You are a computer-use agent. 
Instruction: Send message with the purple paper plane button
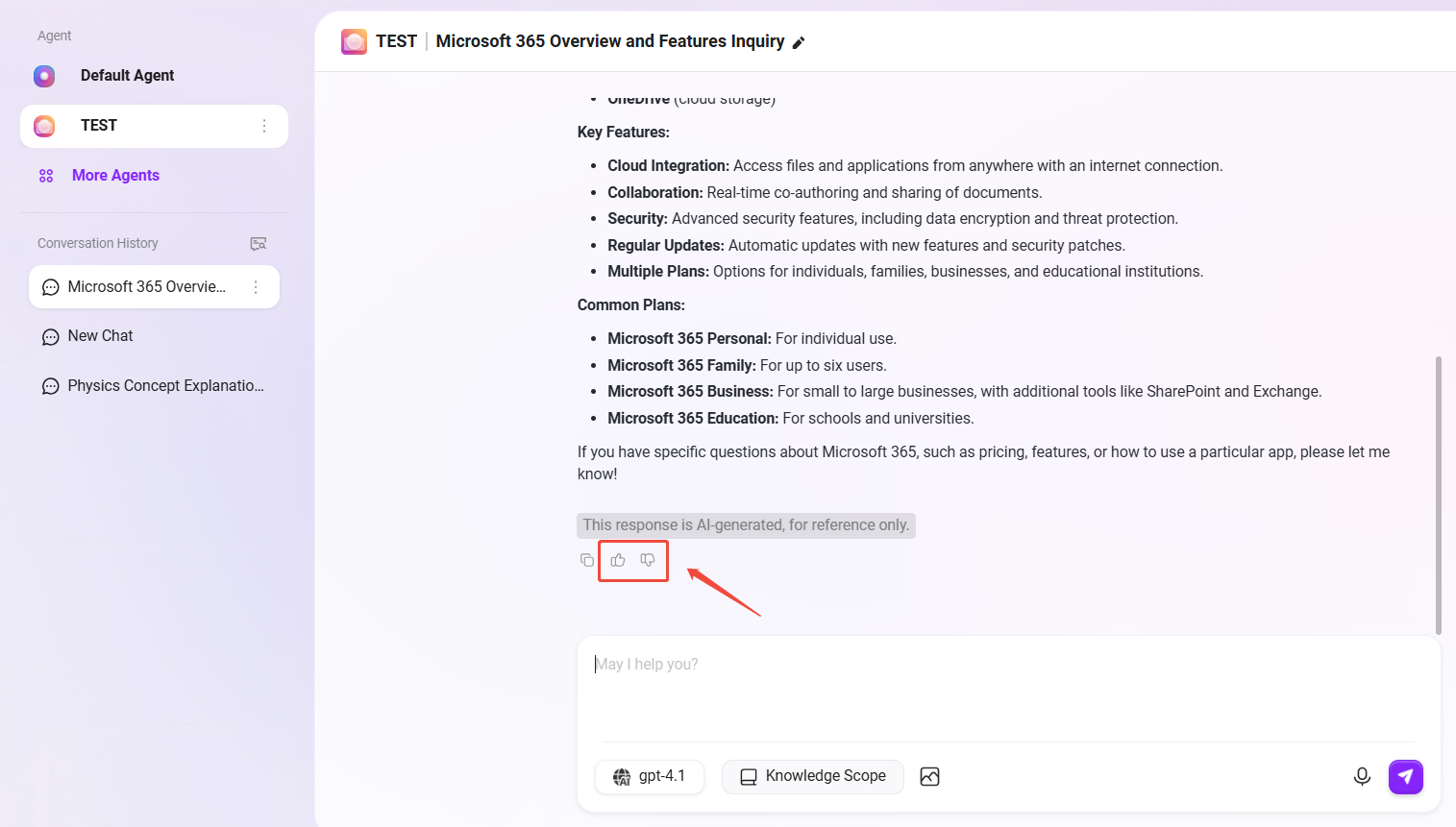[x=1405, y=776]
